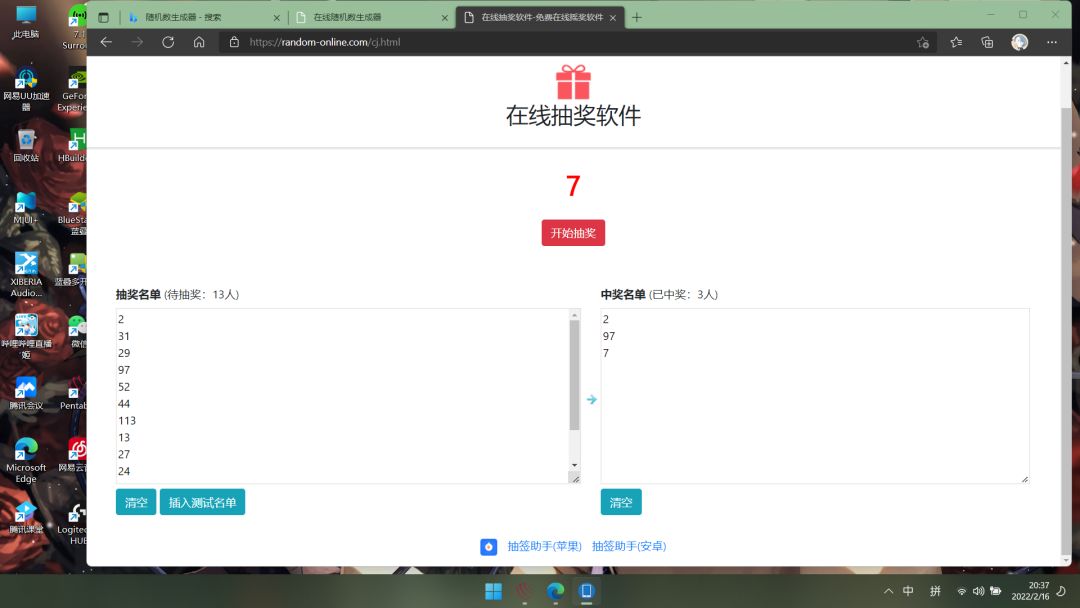Click 插入测试名单 button
Screen dimensions: 1080x608
[202, 502]
